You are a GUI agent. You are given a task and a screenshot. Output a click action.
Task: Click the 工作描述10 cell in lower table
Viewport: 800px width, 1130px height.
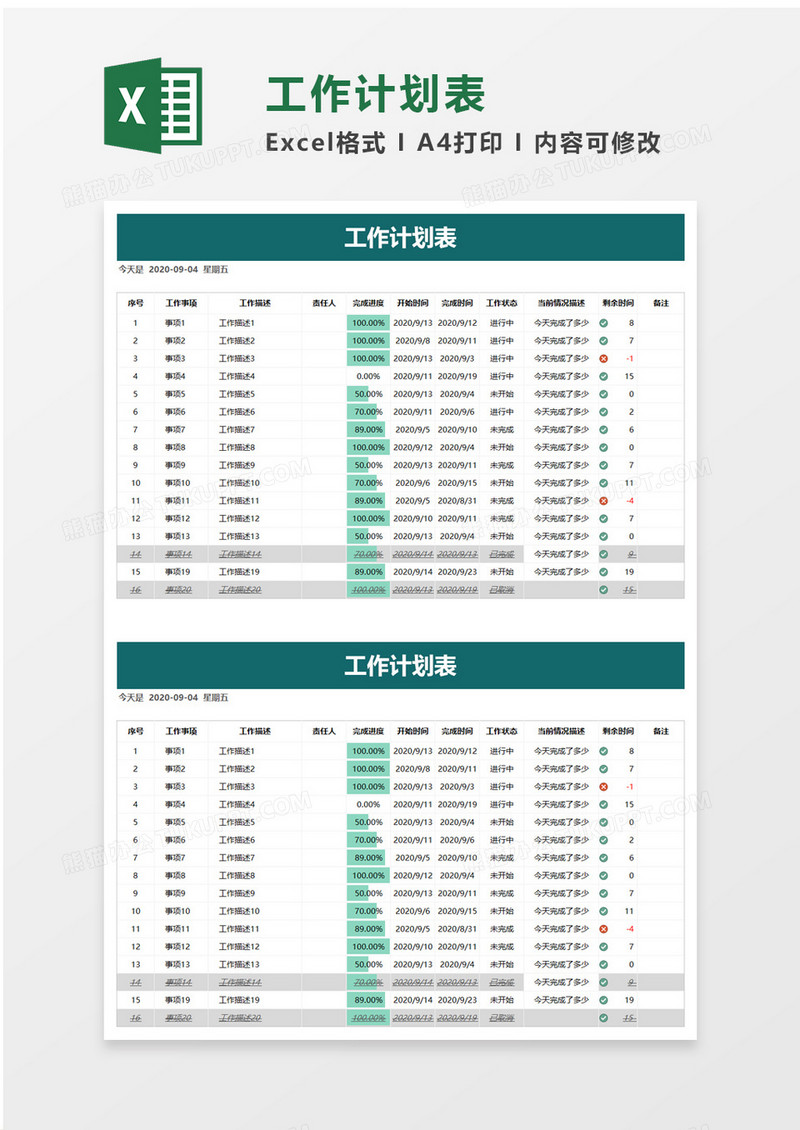tap(239, 911)
